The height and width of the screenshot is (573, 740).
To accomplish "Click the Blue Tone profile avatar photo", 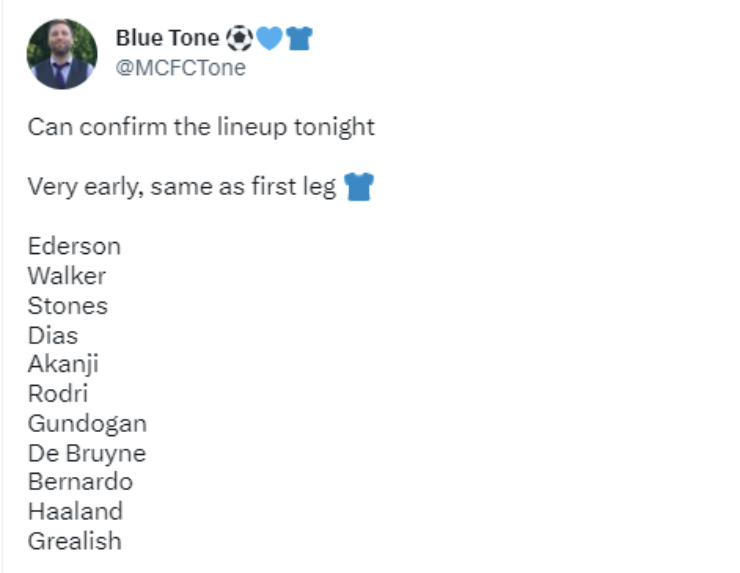I will (x=62, y=54).
